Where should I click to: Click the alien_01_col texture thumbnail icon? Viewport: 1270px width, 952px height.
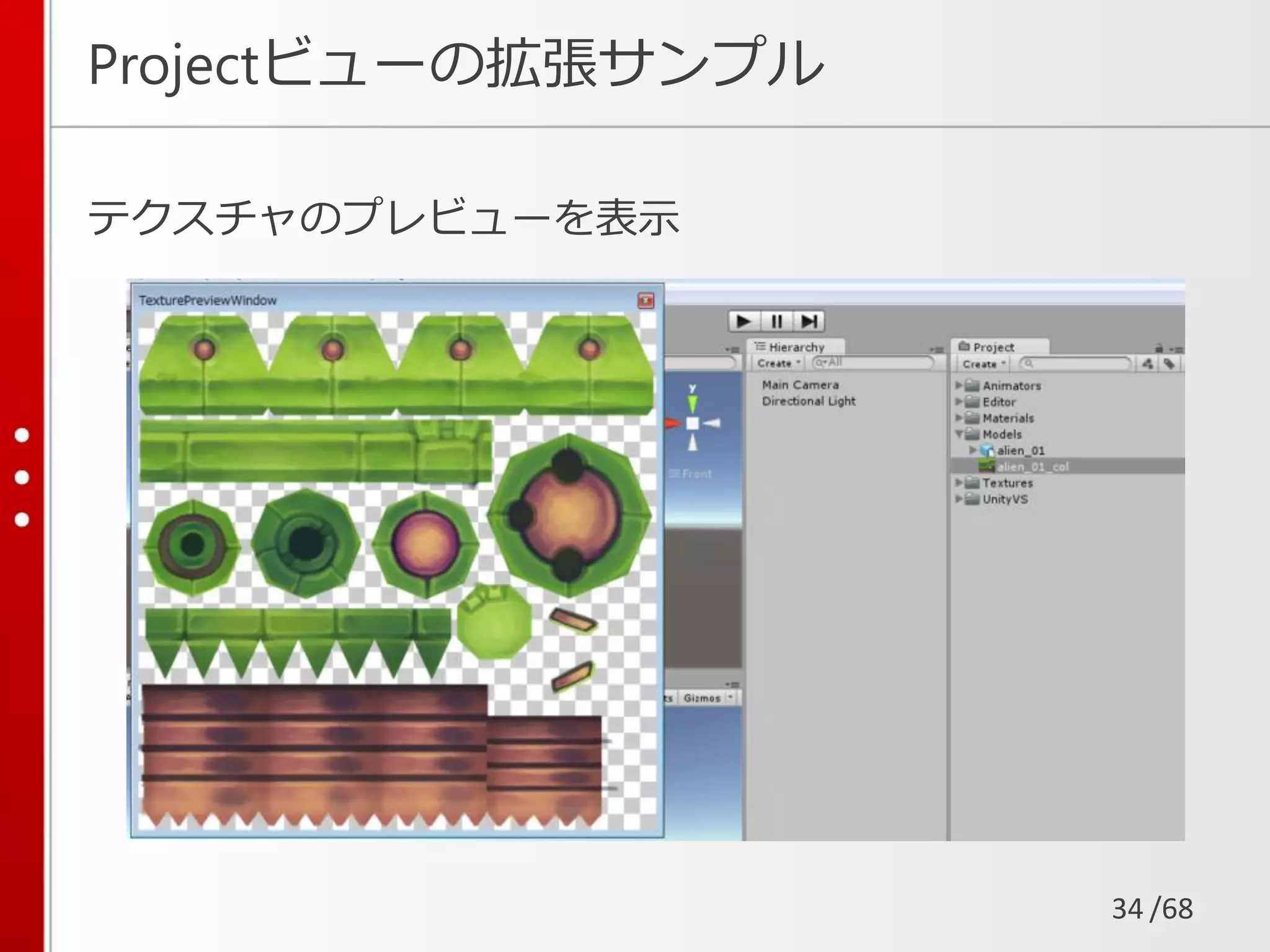[x=987, y=466]
